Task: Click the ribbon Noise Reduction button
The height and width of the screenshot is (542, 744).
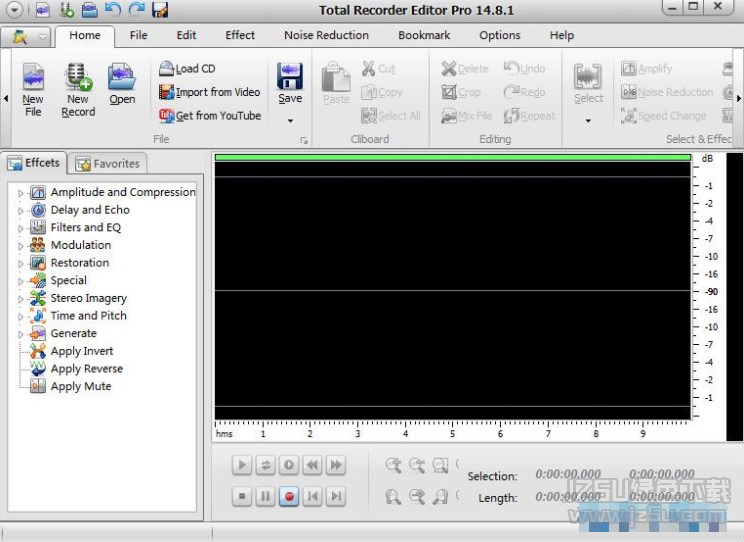Action: pyautogui.click(x=667, y=92)
